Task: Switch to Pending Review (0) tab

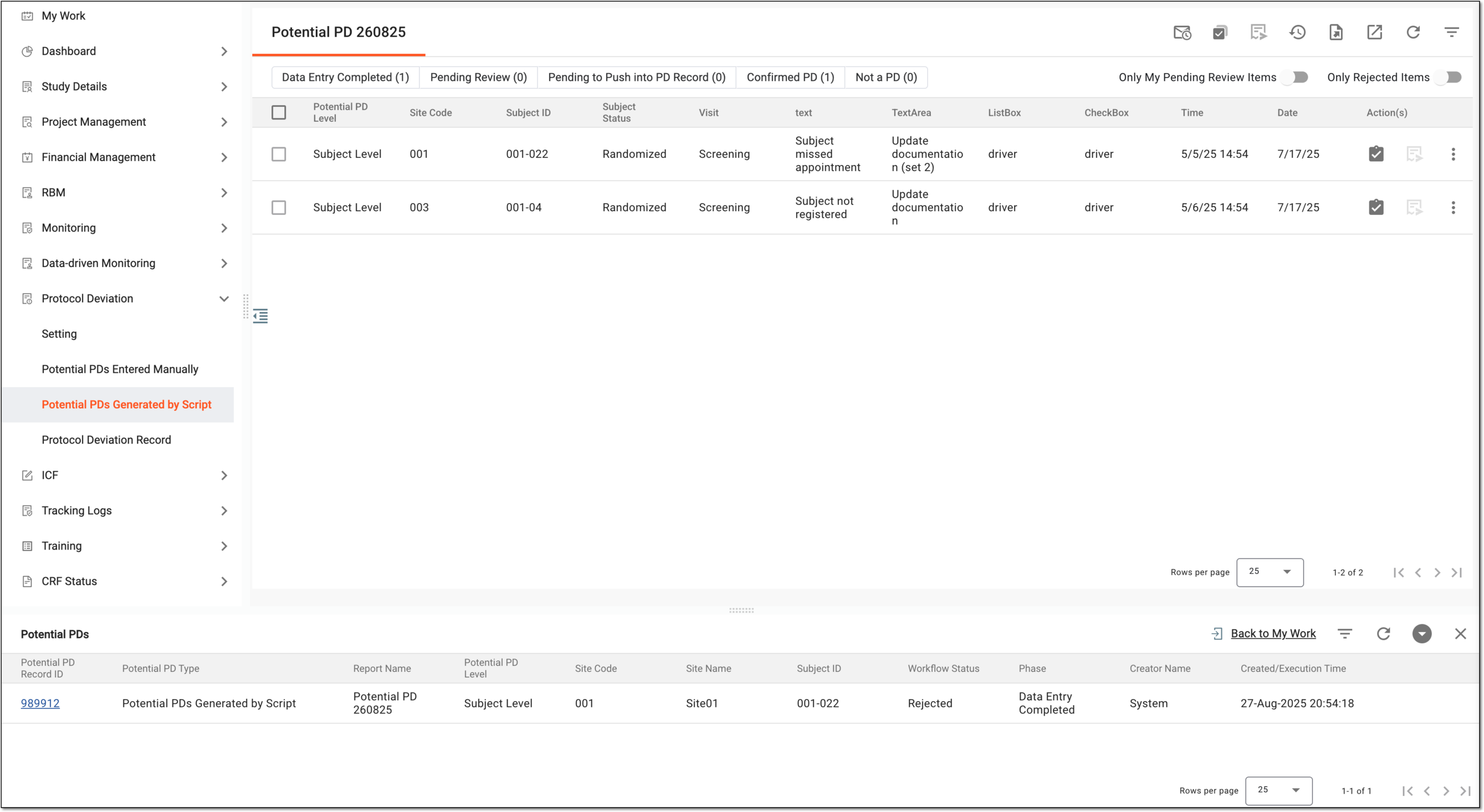Action: [x=478, y=78]
